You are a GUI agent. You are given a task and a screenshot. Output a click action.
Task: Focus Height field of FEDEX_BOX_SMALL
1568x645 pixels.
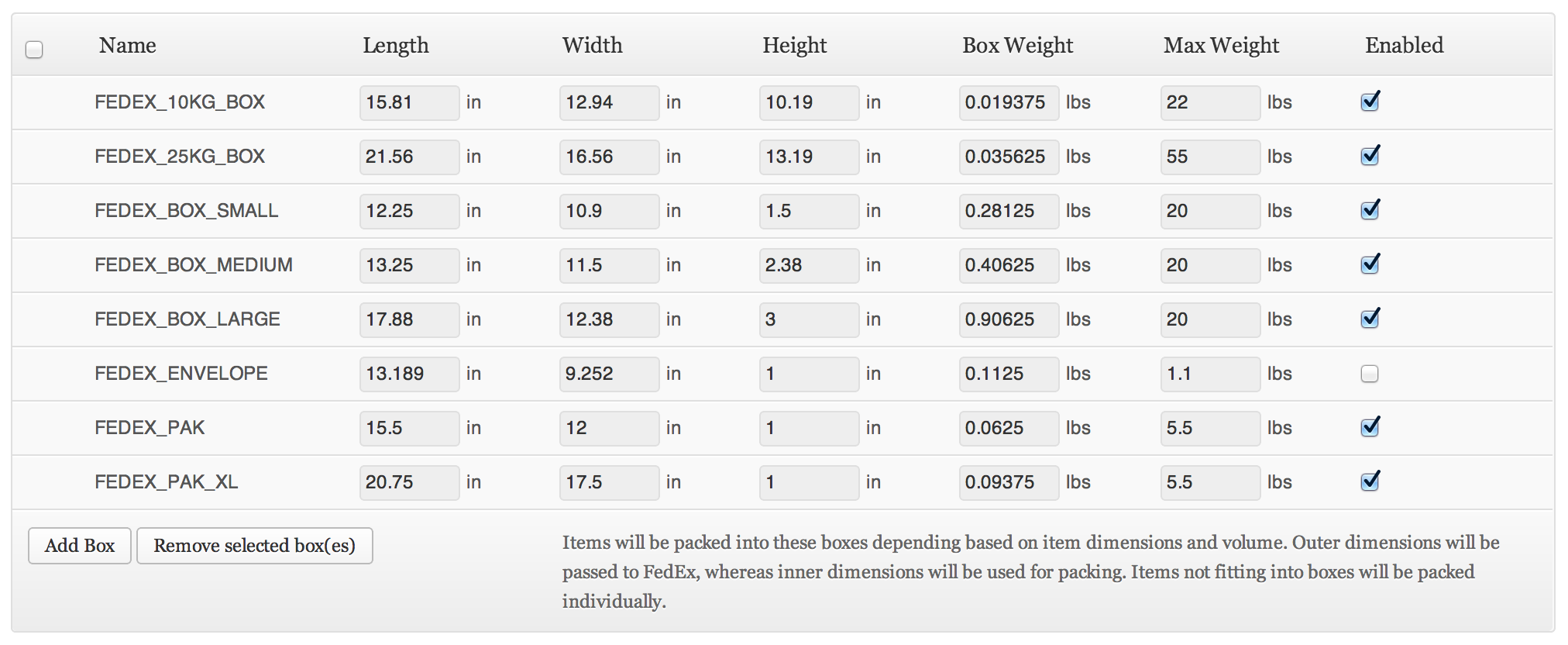(809, 211)
